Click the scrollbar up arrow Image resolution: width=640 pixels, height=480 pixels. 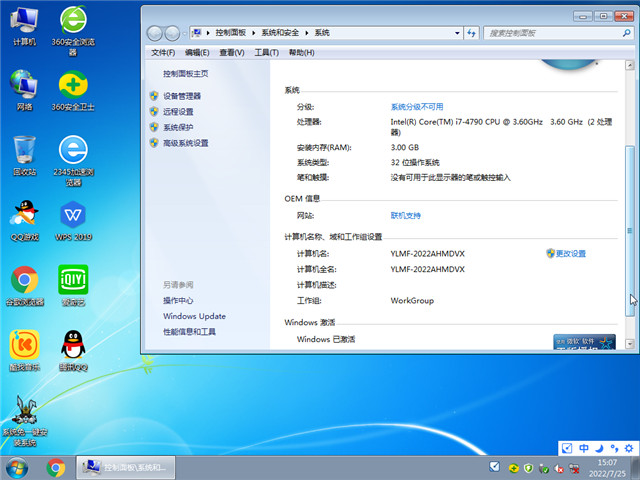click(629, 65)
